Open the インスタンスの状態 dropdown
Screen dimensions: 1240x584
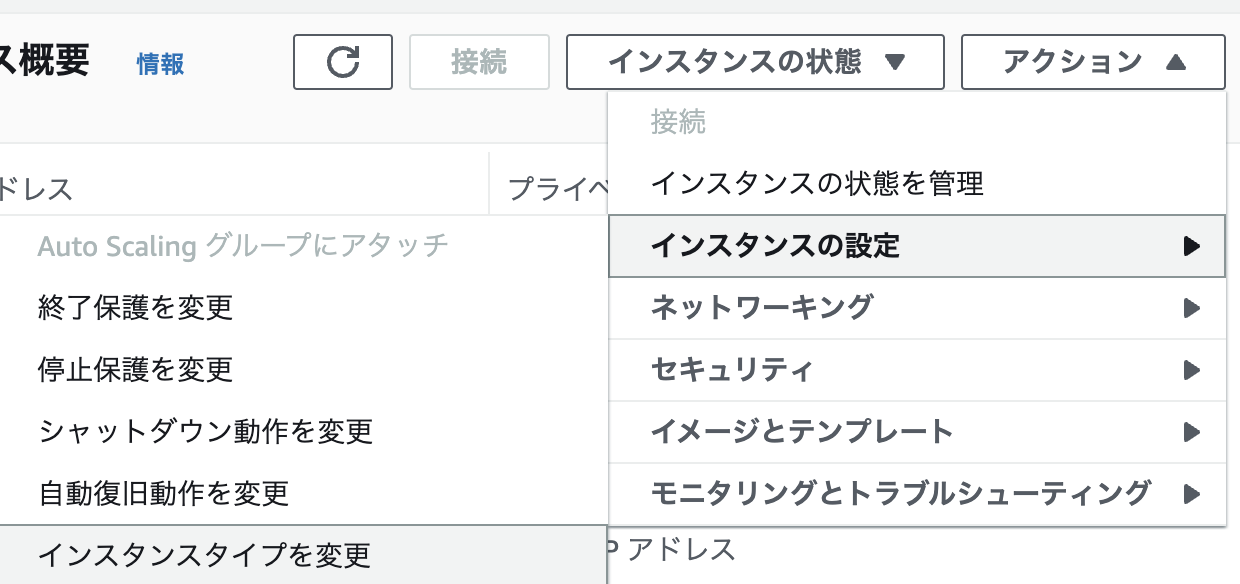click(x=754, y=62)
